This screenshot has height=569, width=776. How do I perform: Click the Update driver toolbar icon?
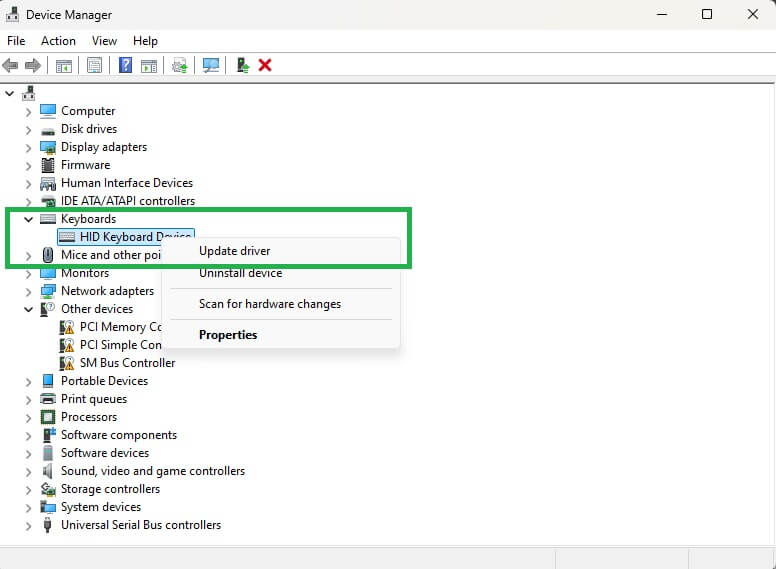pos(180,65)
